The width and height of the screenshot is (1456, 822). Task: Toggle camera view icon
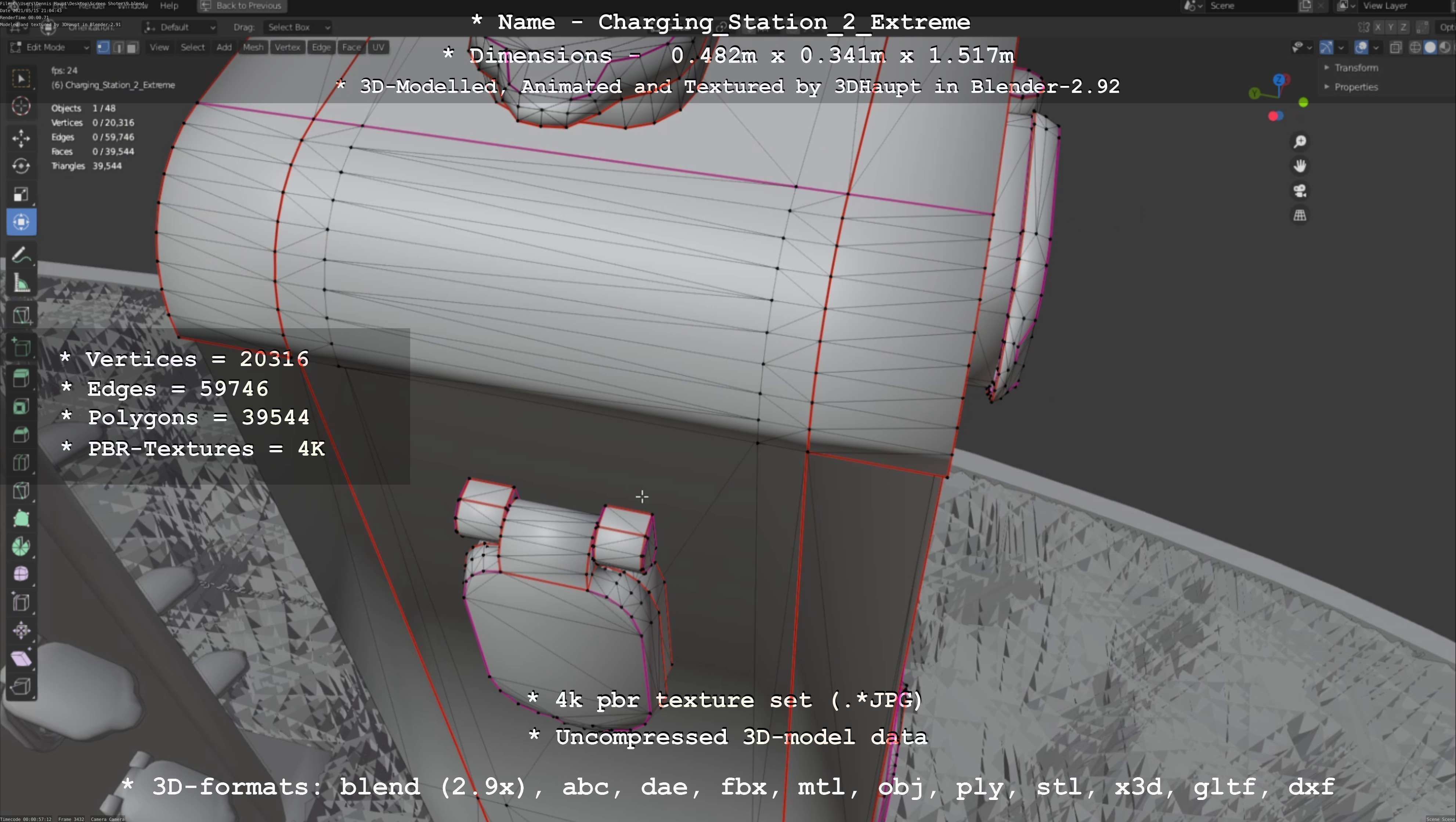(x=1300, y=191)
